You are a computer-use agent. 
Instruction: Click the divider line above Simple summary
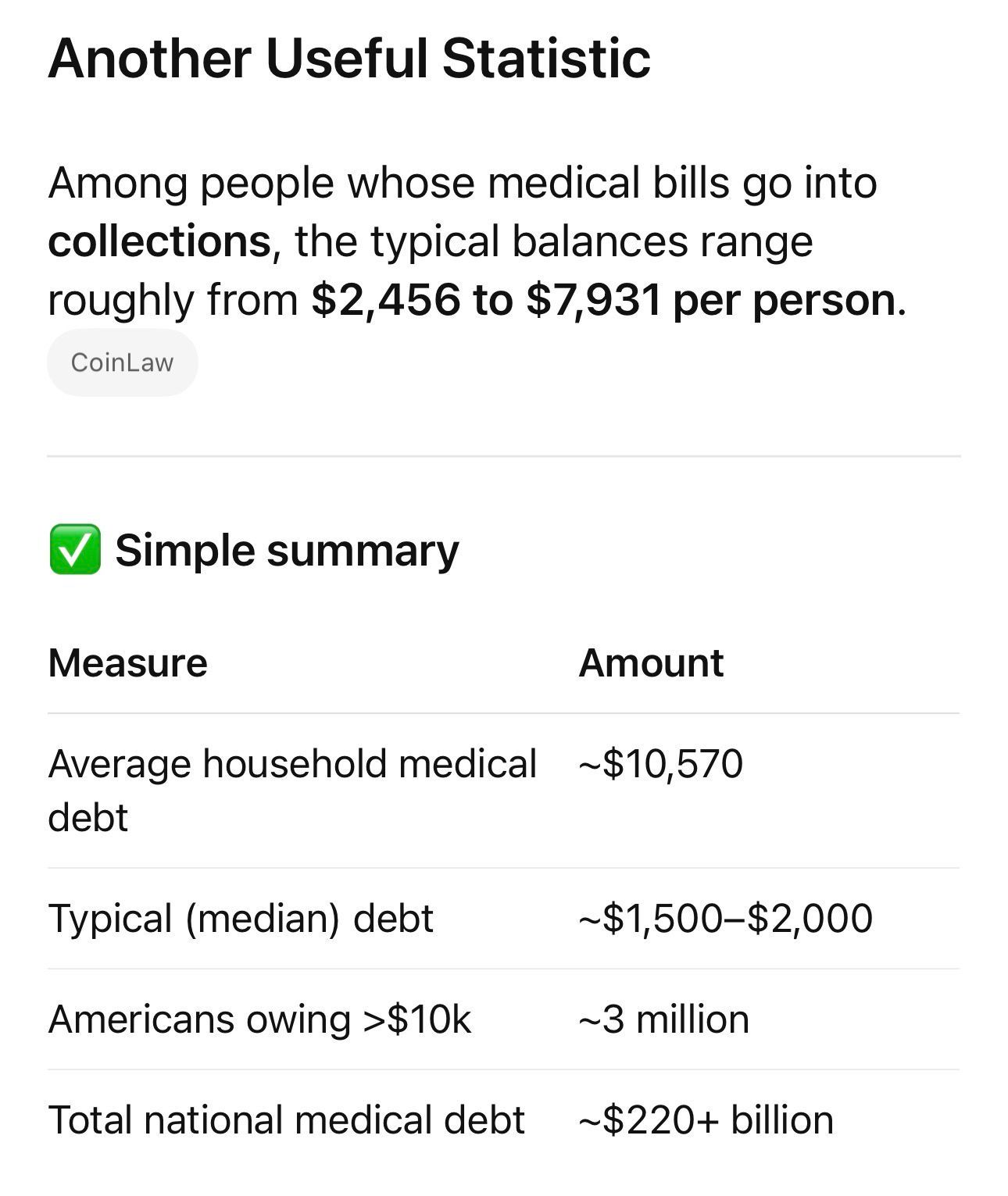click(503, 456)
